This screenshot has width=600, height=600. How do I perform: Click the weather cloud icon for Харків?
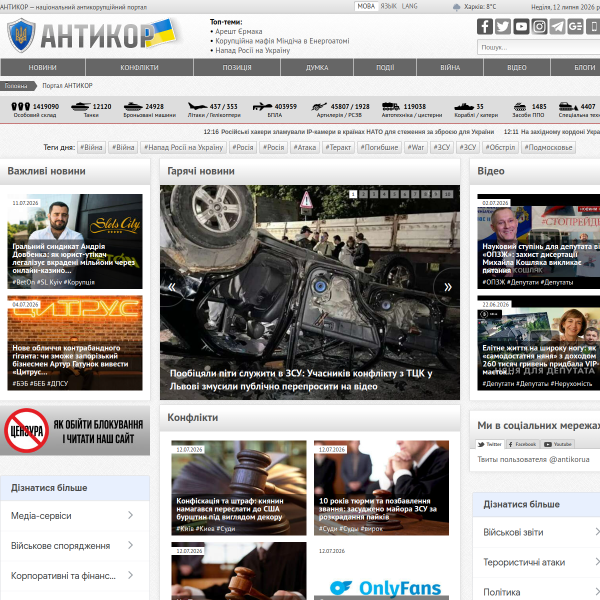coord(456,7)
